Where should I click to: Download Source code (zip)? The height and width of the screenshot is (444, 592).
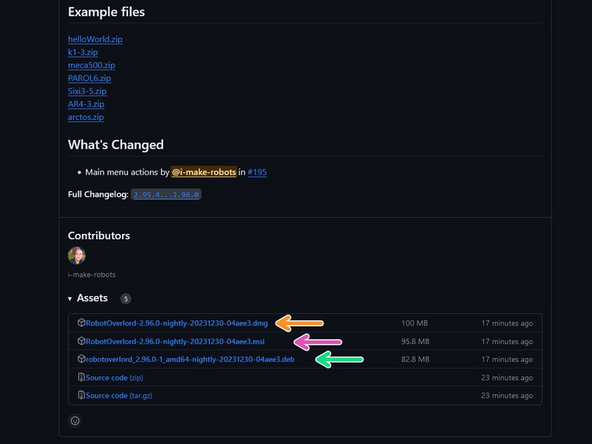tap(114, 378)
